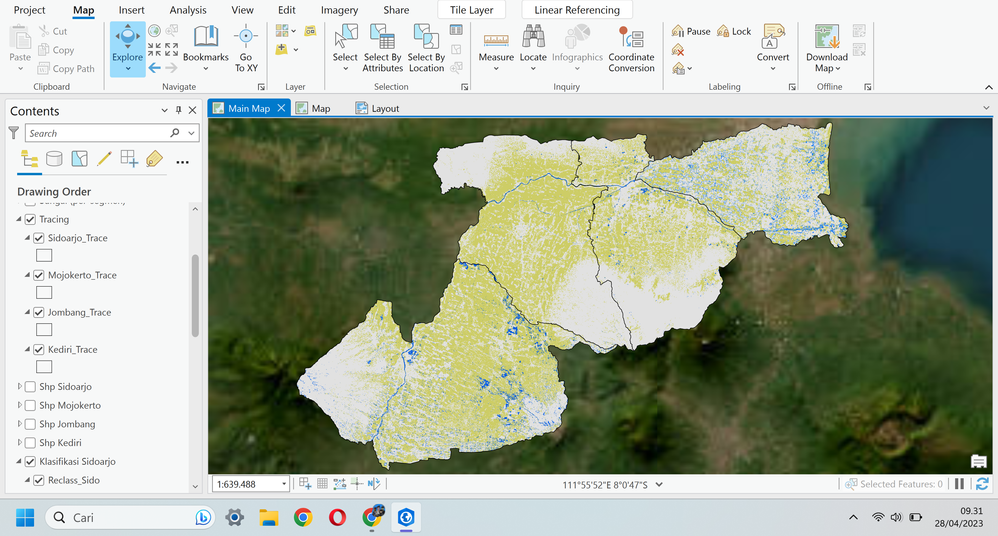Image resolution: width=998 pixels, height=536 pixels.
Task: Enable the Shp Mojokerto layer
Action: [30, 406]
